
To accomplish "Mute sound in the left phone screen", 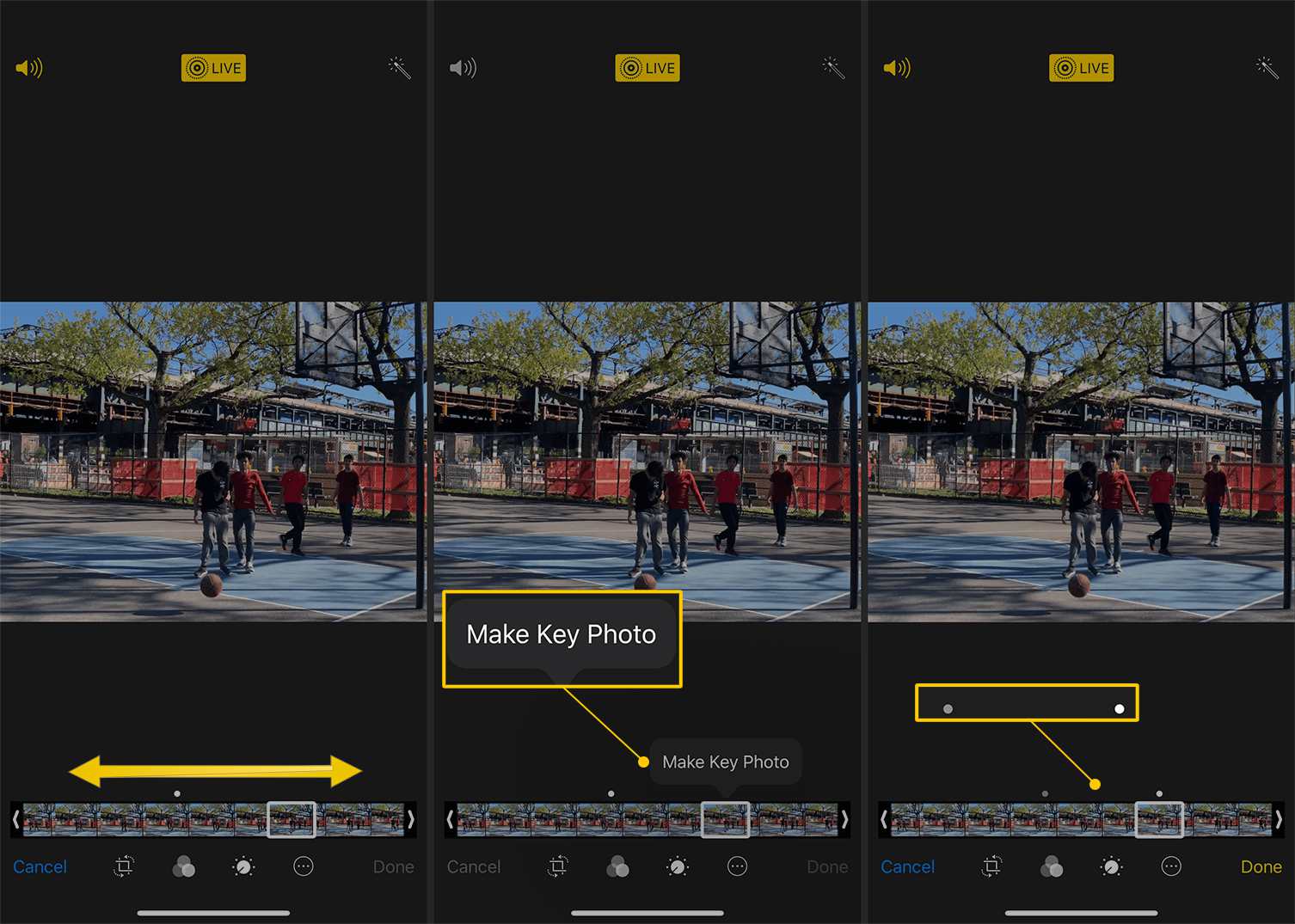I will (x=29, y=68).
